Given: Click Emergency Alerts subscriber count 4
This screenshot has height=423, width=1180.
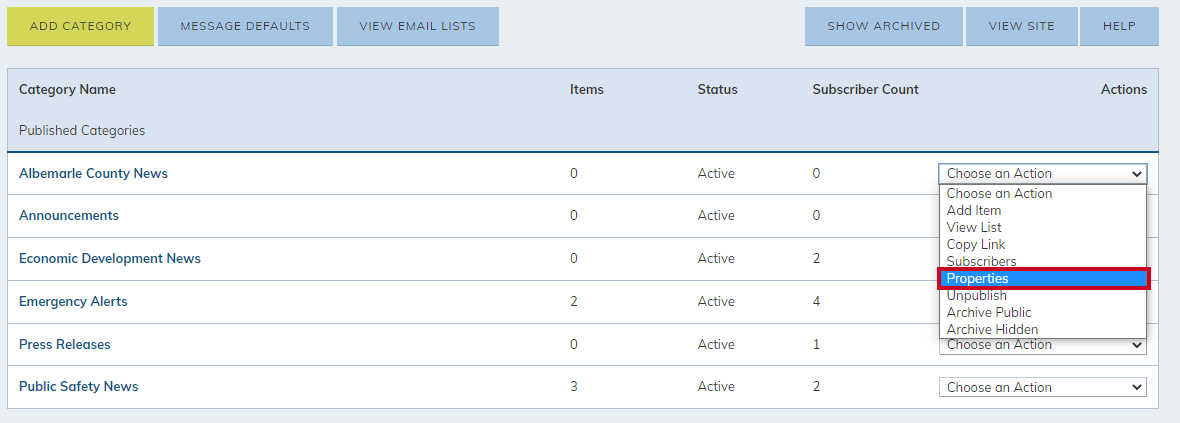Looking at the screenshot, I should [817, 301].
